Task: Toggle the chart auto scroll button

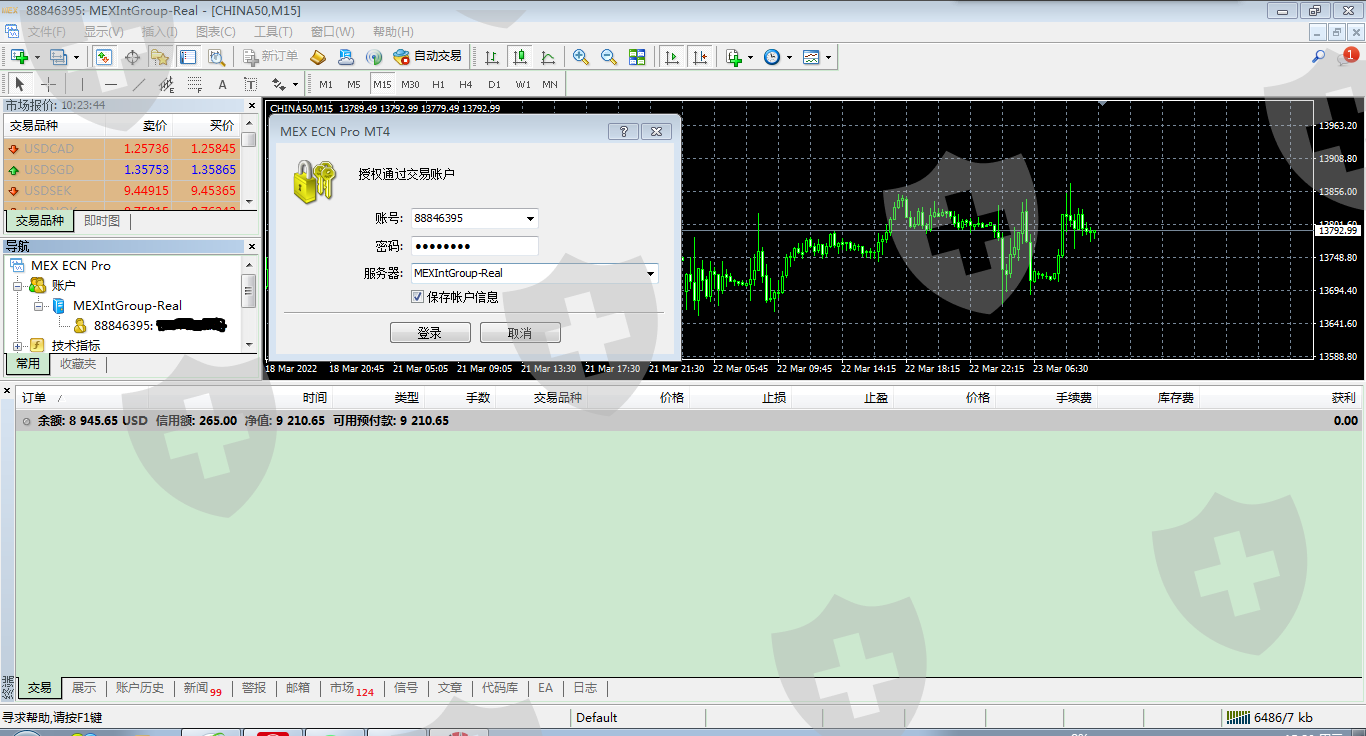Action: coord(672,57)
